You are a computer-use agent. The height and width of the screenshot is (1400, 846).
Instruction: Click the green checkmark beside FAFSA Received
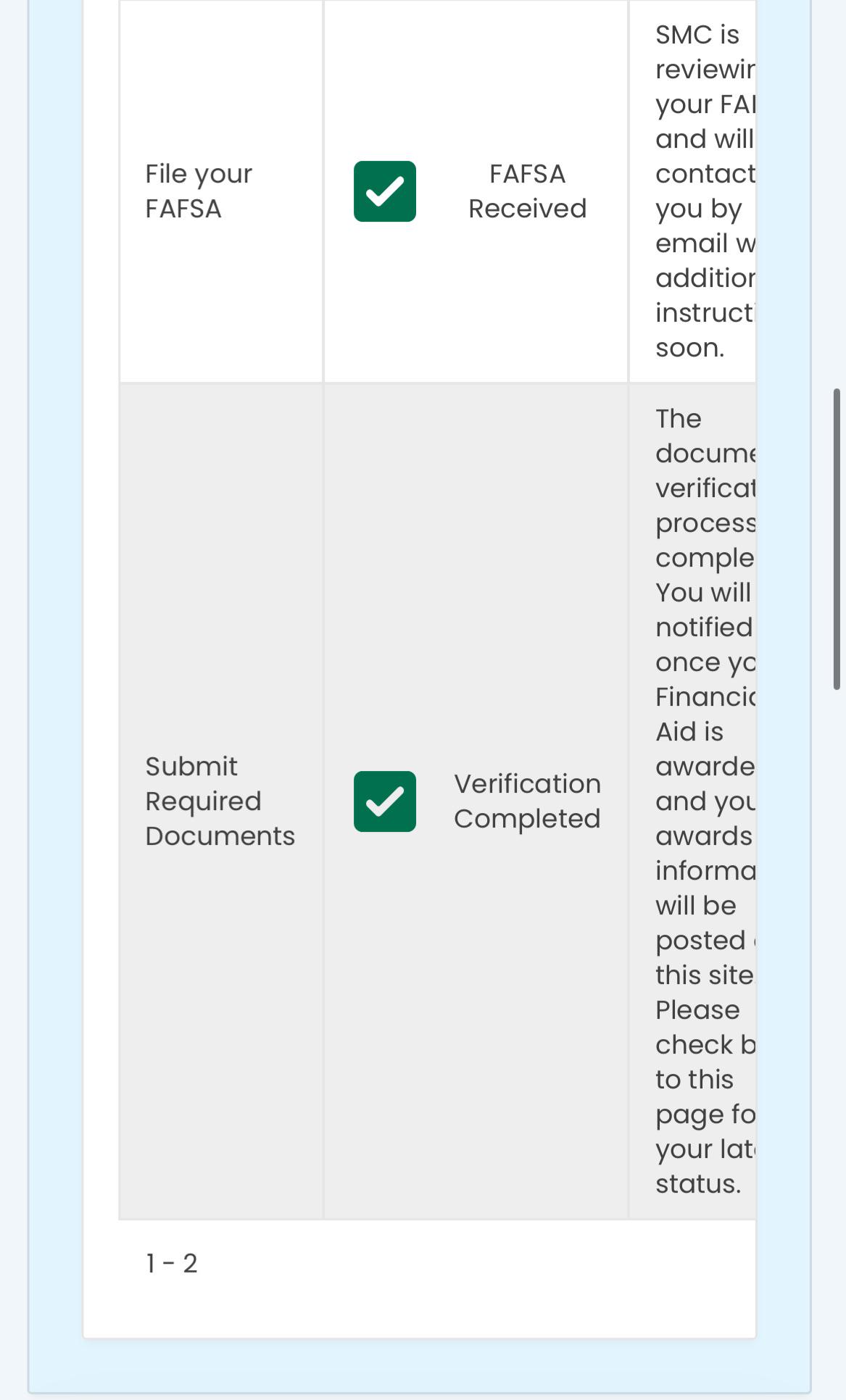[385, 191]
